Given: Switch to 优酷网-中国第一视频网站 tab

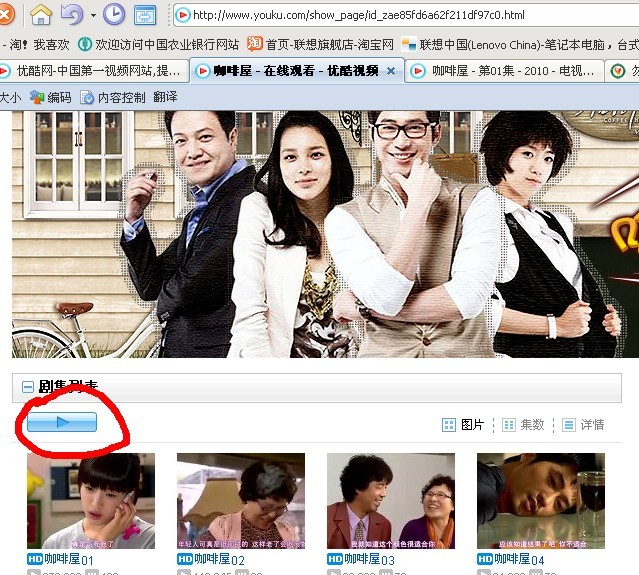Looking at the screenshot, I should coord(94,71).
